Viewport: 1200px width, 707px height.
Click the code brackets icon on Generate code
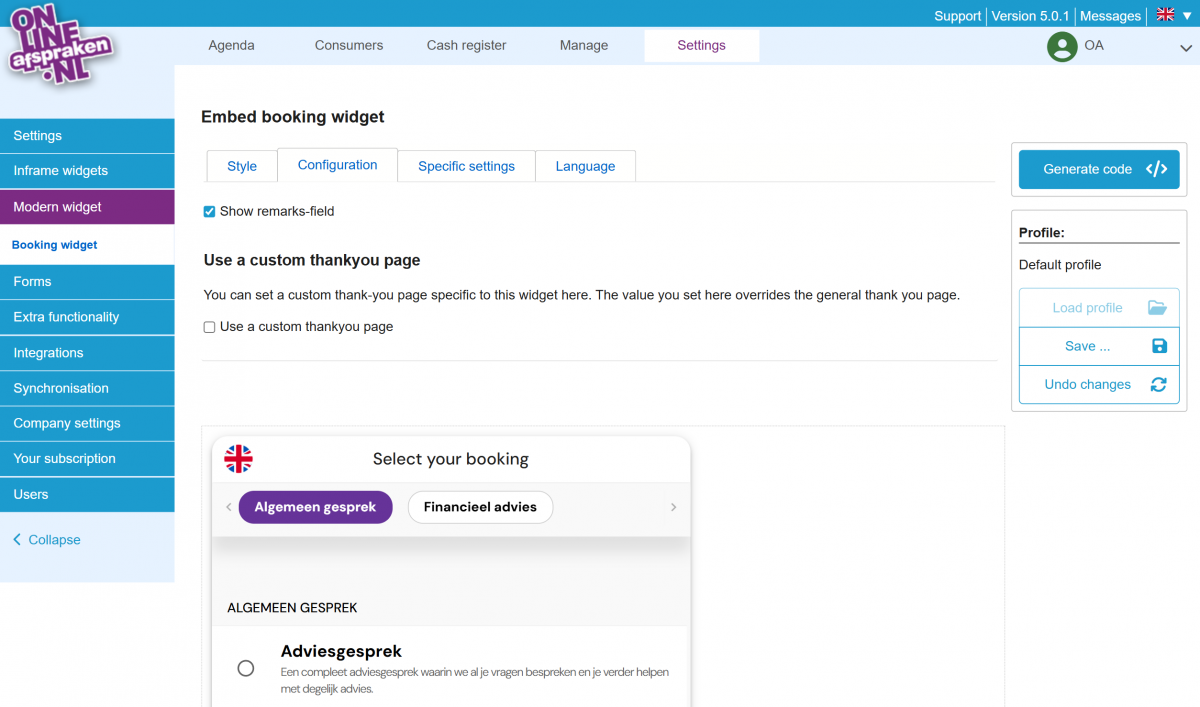point(1156,169)
